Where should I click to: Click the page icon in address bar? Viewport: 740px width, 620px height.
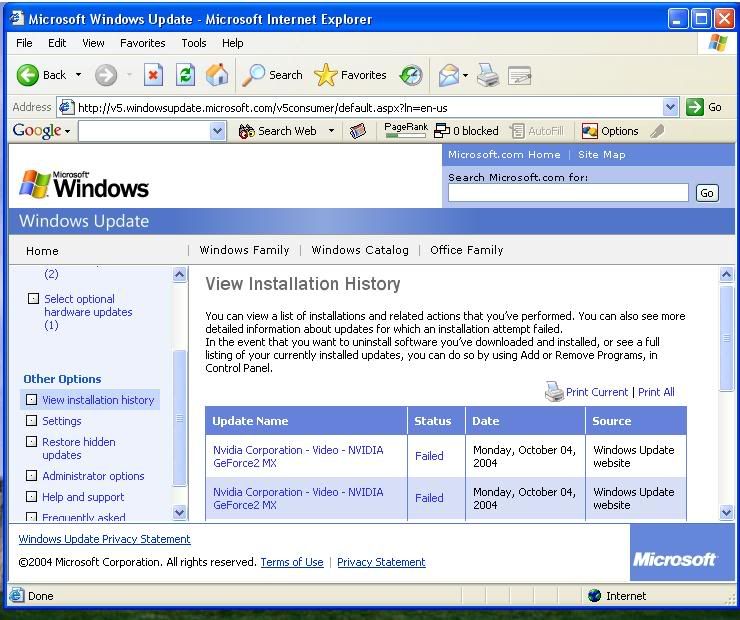click(67, 107)
